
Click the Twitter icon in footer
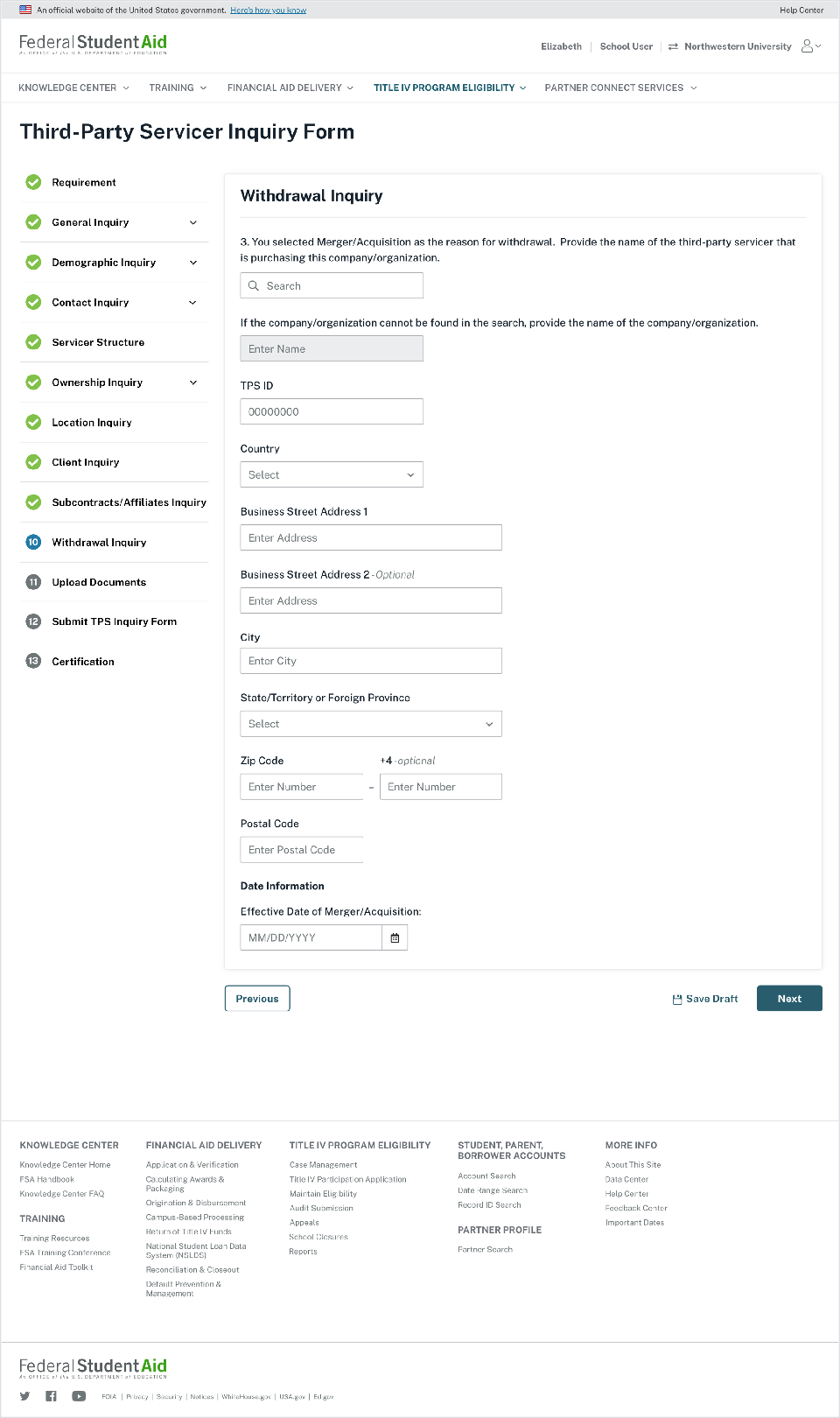(24, 1396)
